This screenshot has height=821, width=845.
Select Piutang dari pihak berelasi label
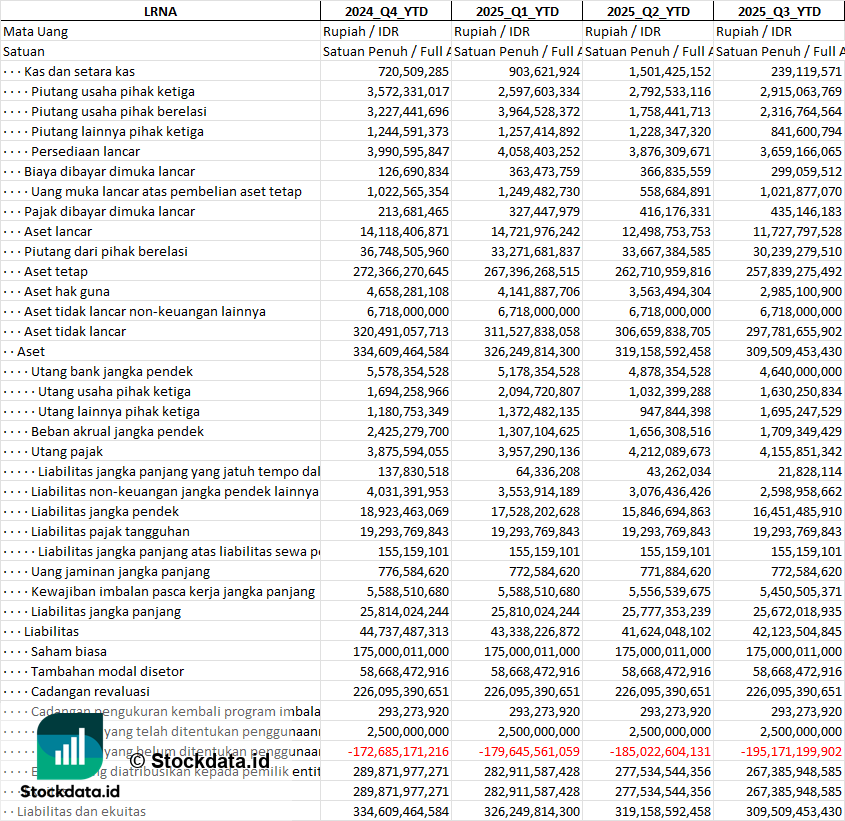click(106, 251)
